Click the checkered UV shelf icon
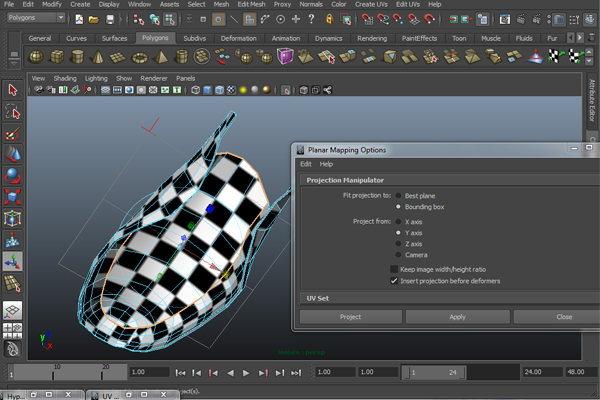 click(x=556, y=57)
